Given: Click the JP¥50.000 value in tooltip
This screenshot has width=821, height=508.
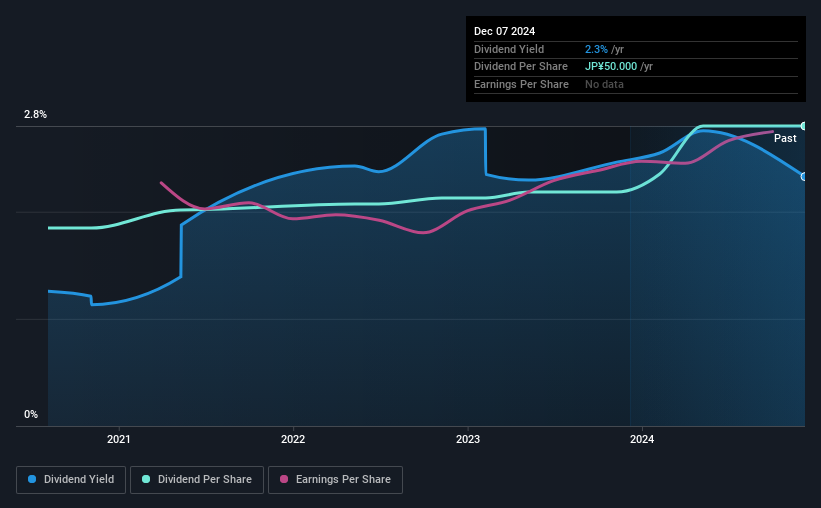Looking at the screenshot, I should click(611, 67).
